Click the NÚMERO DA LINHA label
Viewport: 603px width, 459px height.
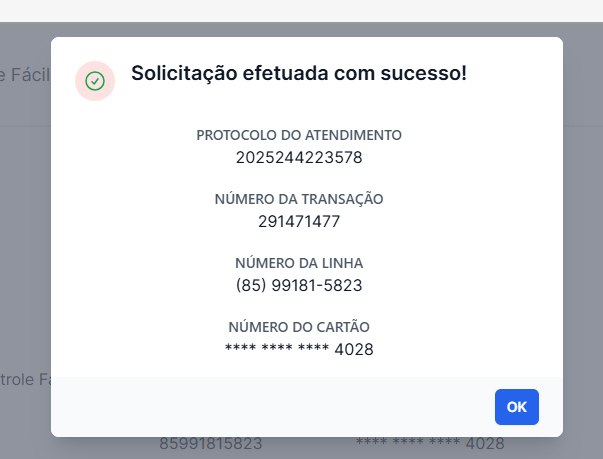(299, 263)
